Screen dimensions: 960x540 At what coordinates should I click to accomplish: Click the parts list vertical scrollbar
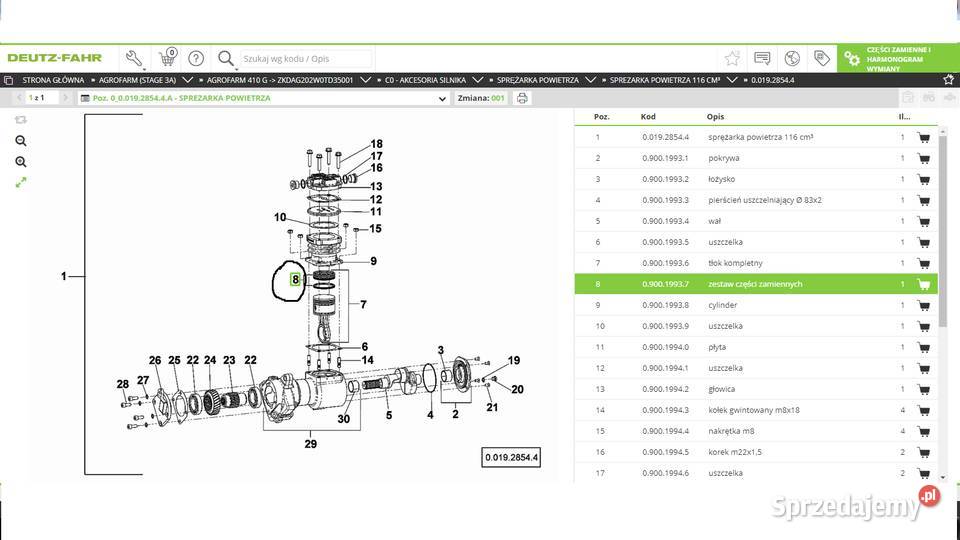tap(942, 230)
